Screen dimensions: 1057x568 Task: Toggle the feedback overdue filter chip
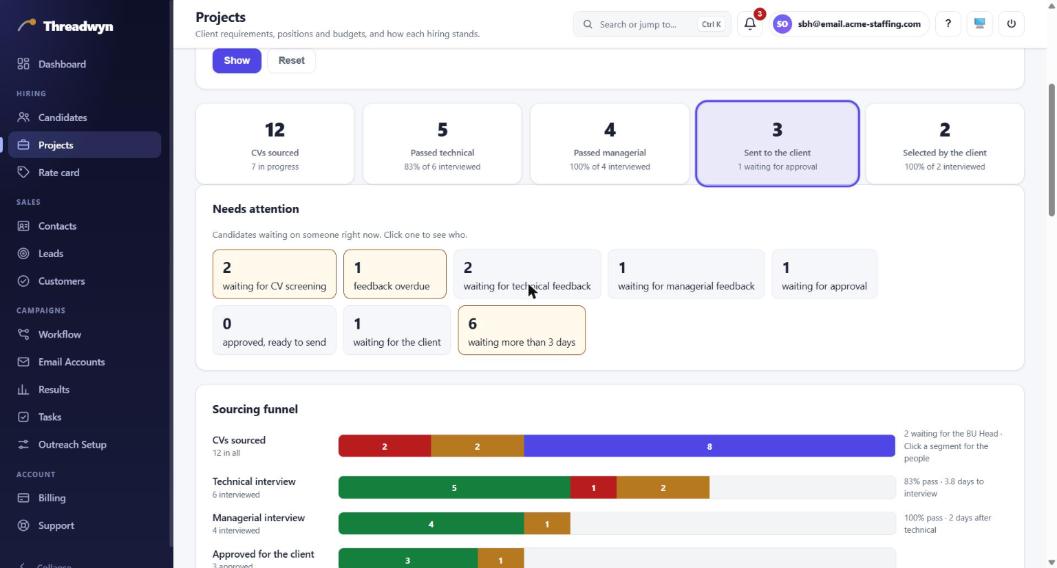[x=394, y=274]
